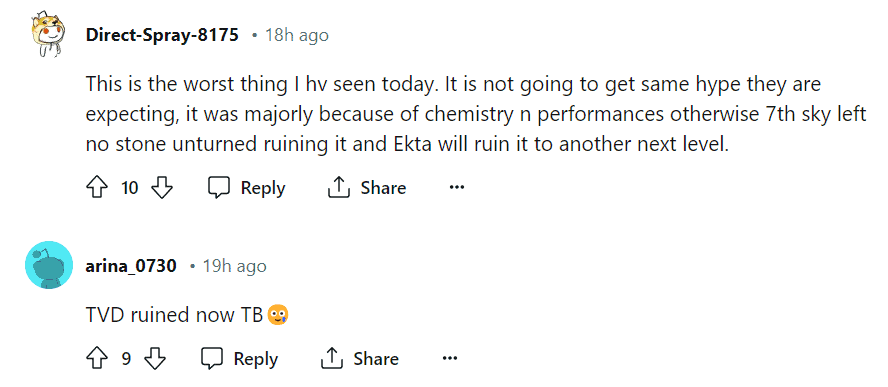Downvote arina_0730's comment
The image size is (888, 387).
(155, 359)
